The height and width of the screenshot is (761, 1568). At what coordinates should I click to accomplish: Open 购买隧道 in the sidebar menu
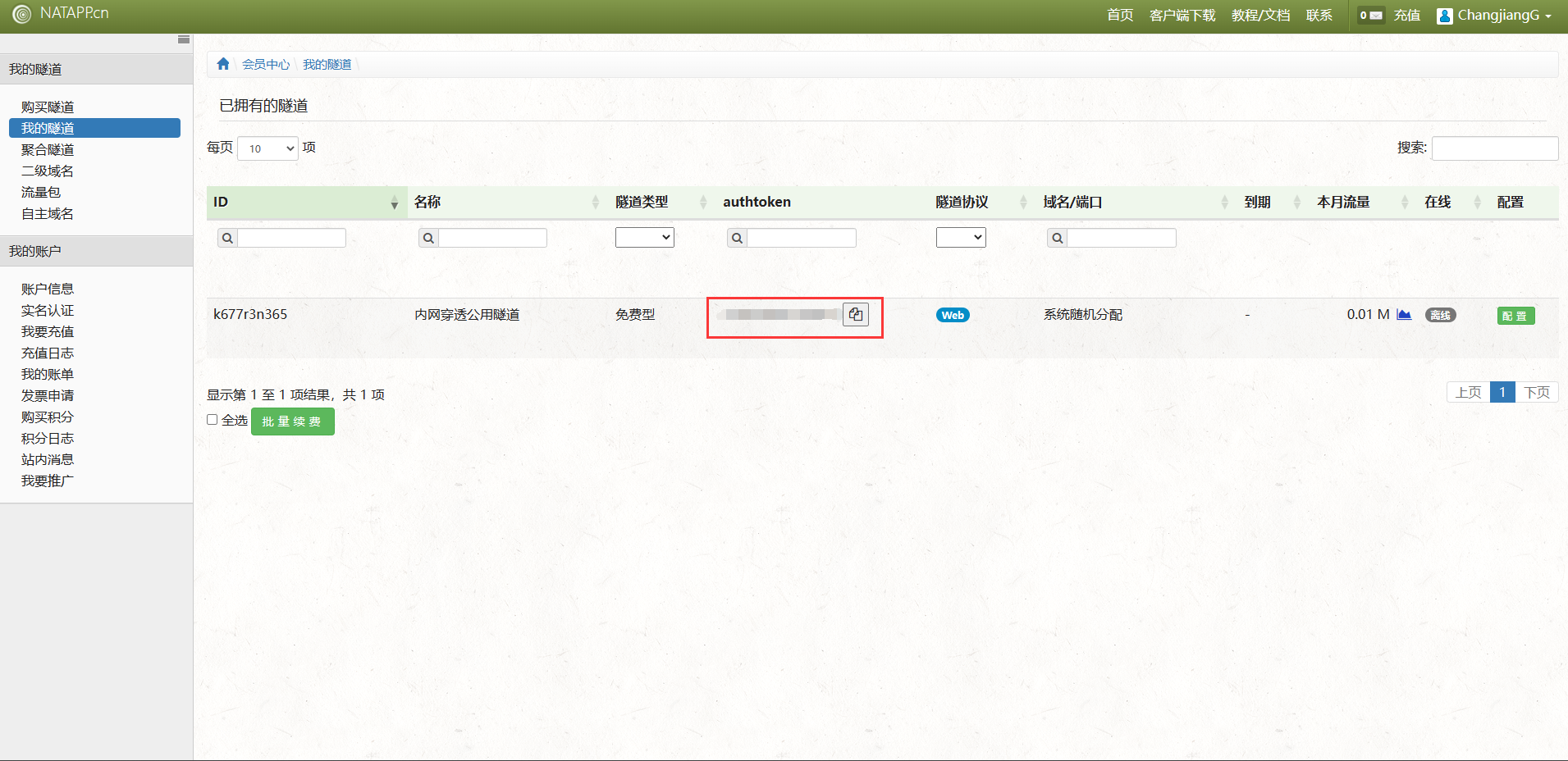[x=48, y=107]
